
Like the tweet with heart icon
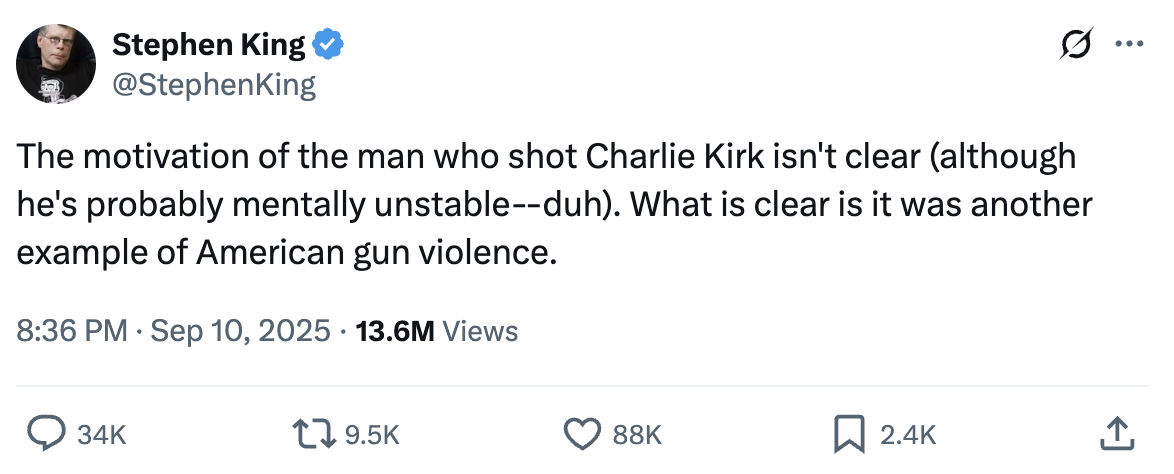coord(581,432)
